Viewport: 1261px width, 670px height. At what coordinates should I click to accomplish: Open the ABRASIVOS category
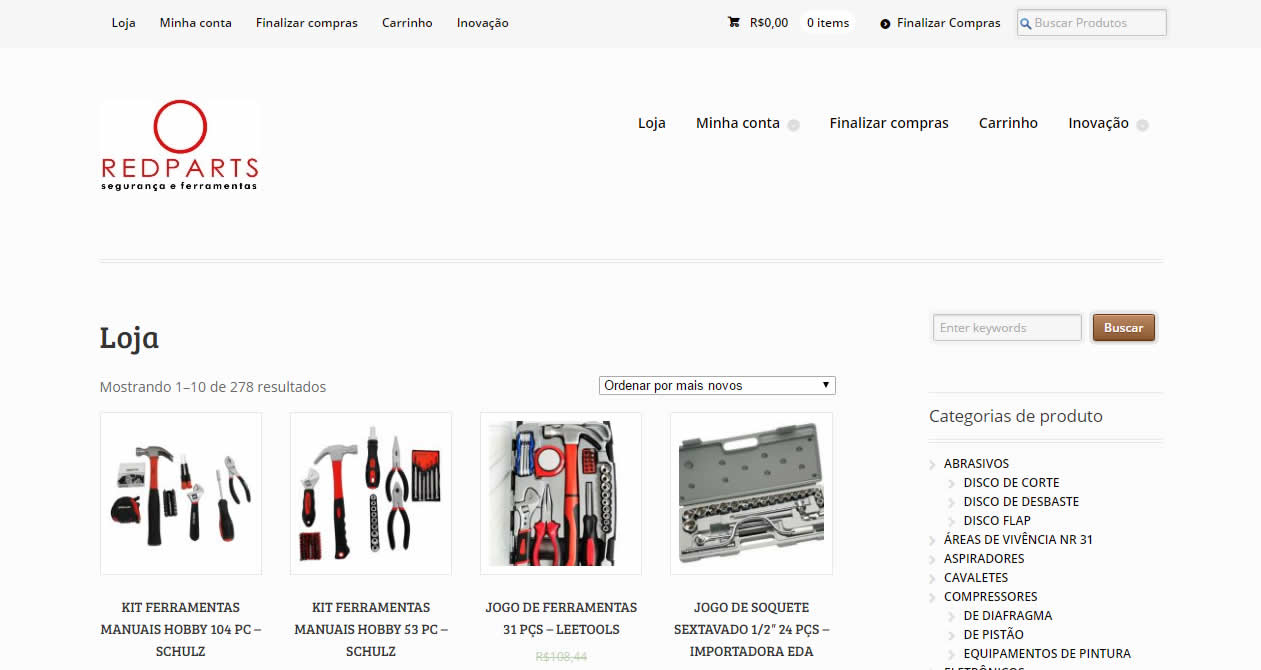(x=976, y=464)
